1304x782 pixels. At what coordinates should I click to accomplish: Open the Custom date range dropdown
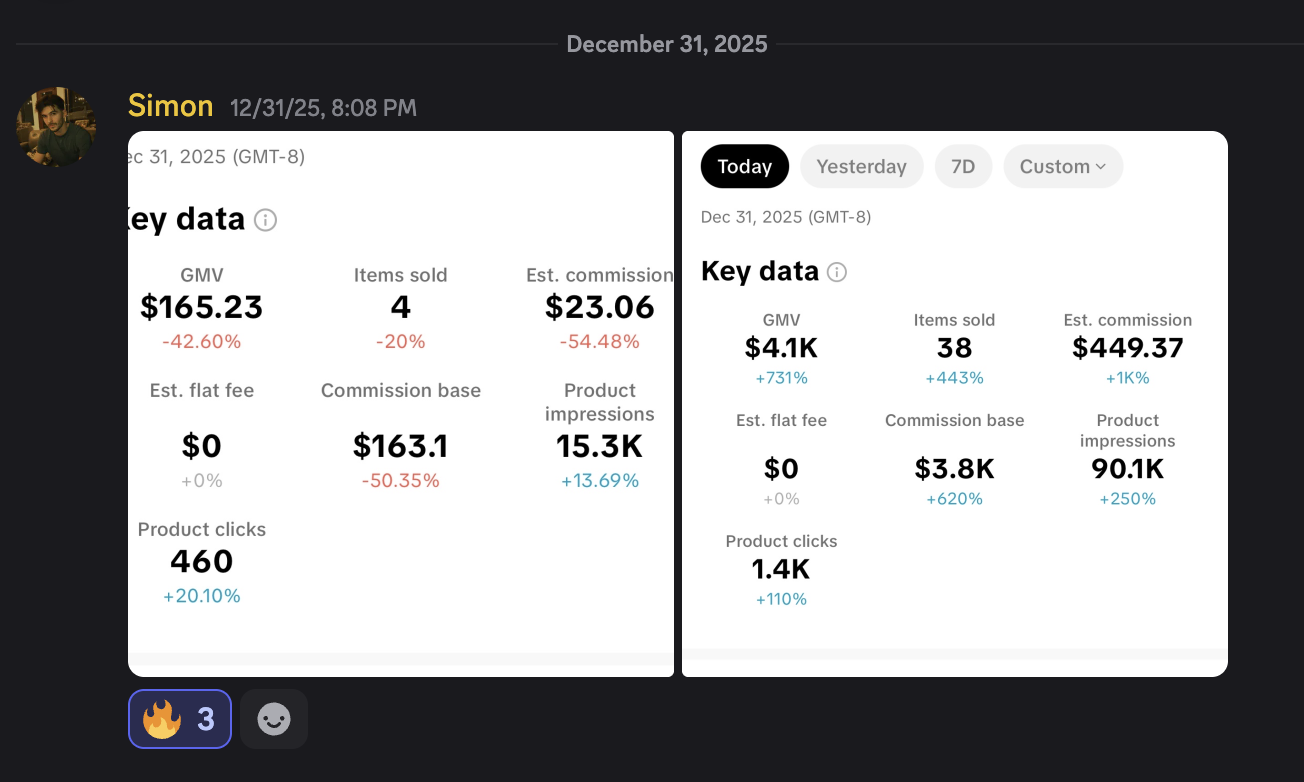[1063, 166]
